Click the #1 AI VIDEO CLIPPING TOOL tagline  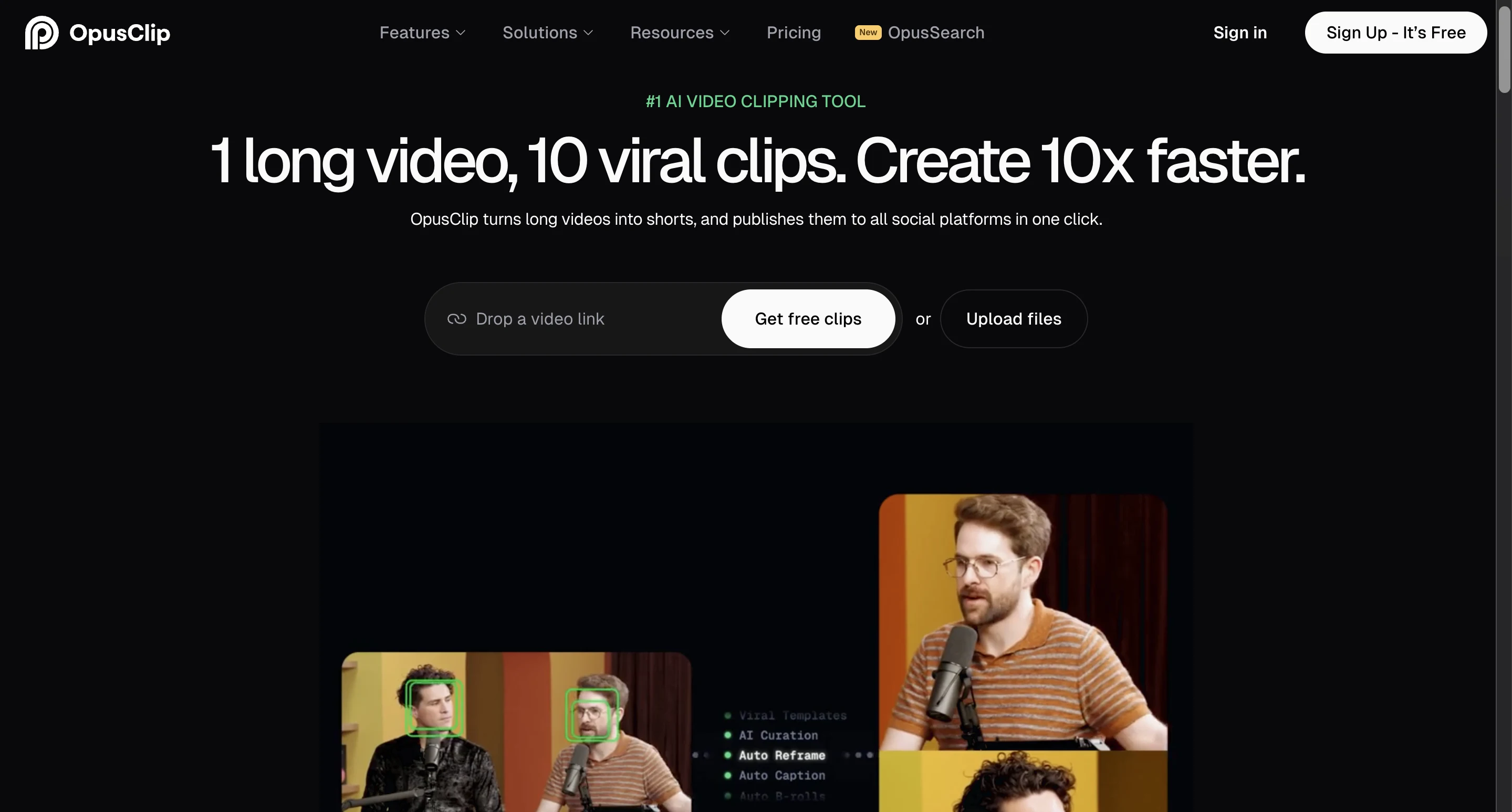(755, 101)
